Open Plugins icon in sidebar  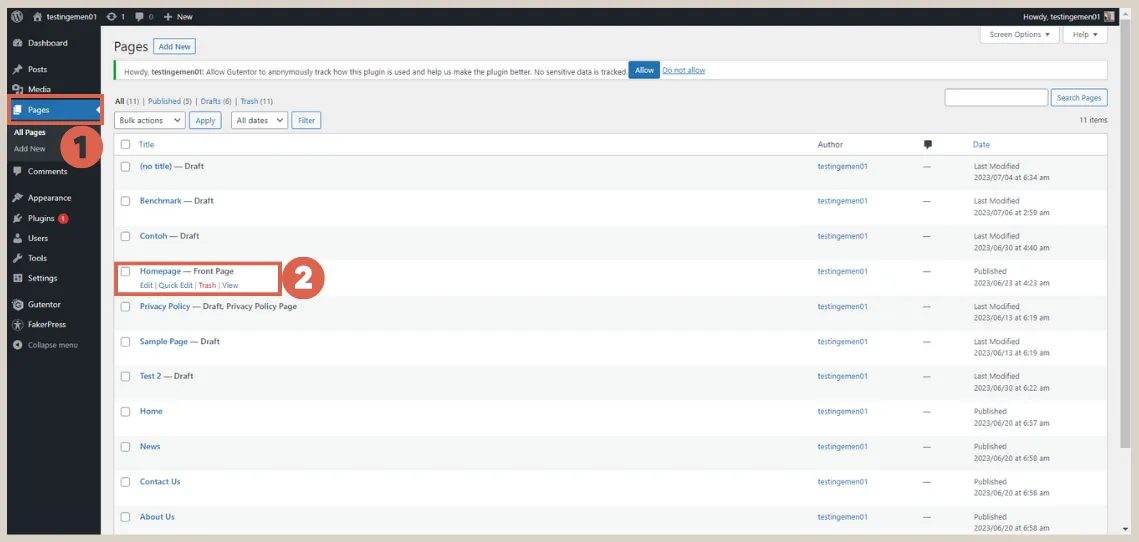coord(18,218)
